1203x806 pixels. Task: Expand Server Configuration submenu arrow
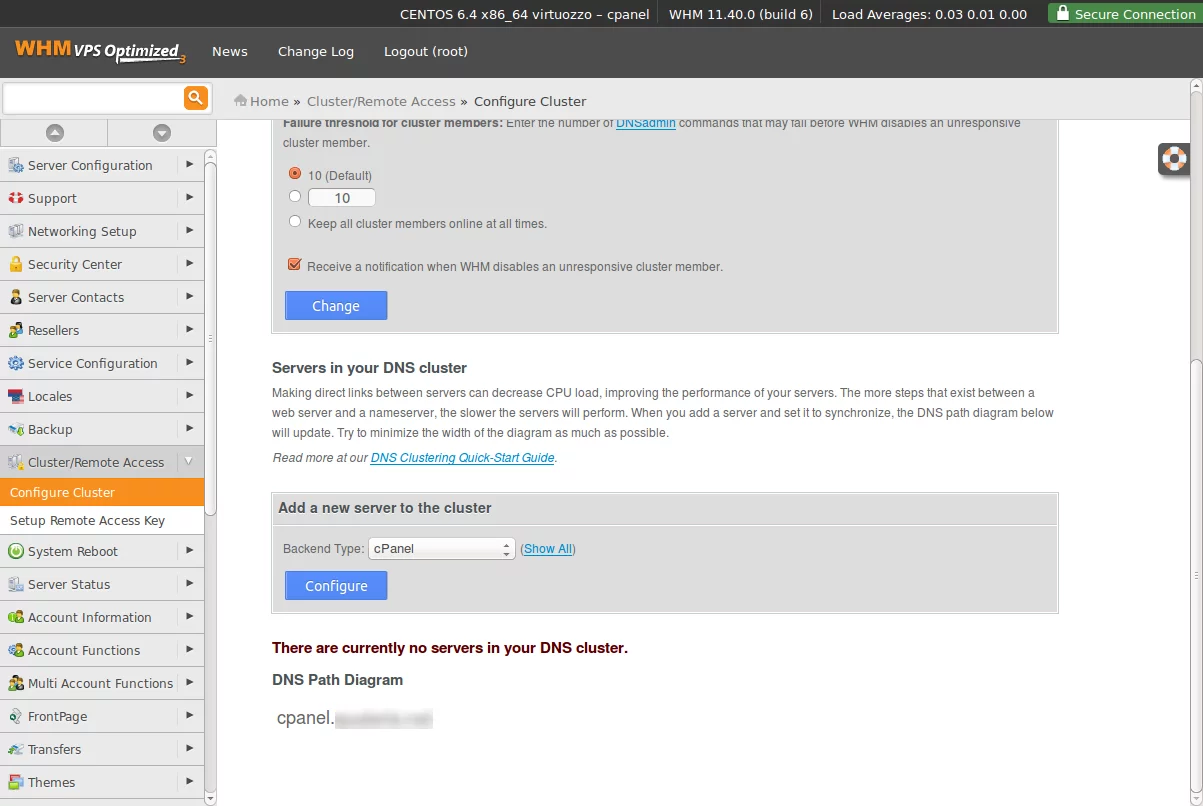coord(189,164)
